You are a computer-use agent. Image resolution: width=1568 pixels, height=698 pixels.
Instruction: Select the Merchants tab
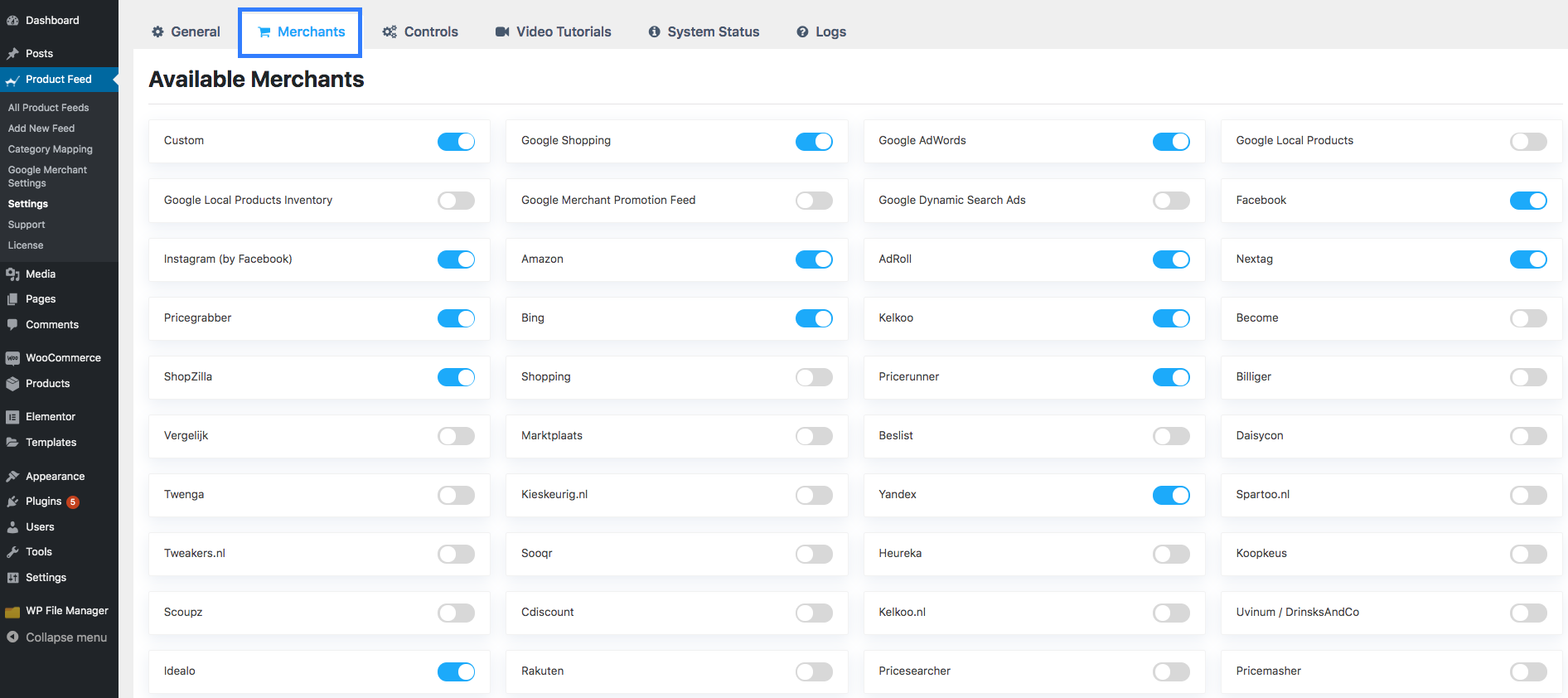click(x=300, y=32)
